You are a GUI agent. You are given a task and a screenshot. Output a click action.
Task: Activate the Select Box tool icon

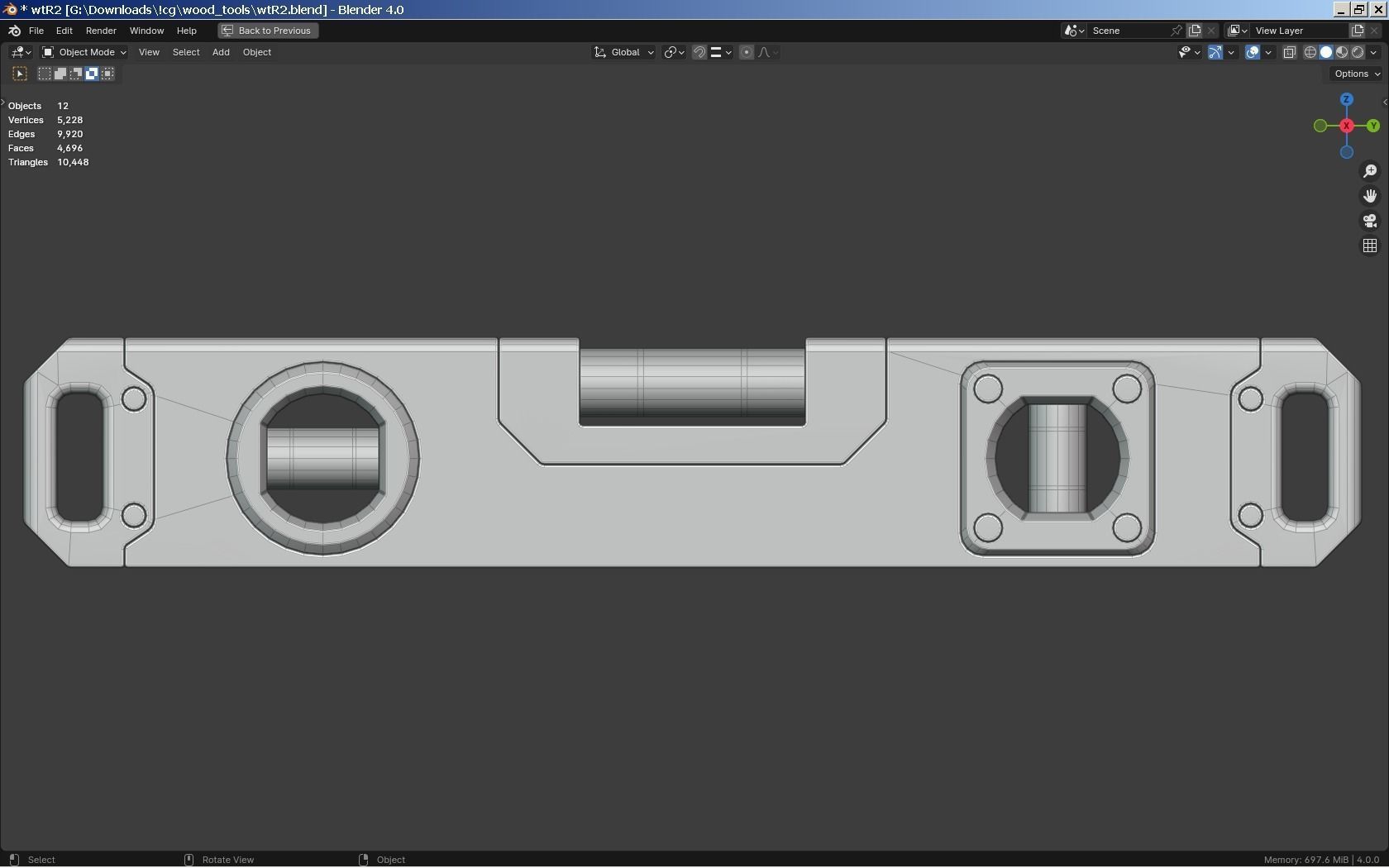pos(20,74)
